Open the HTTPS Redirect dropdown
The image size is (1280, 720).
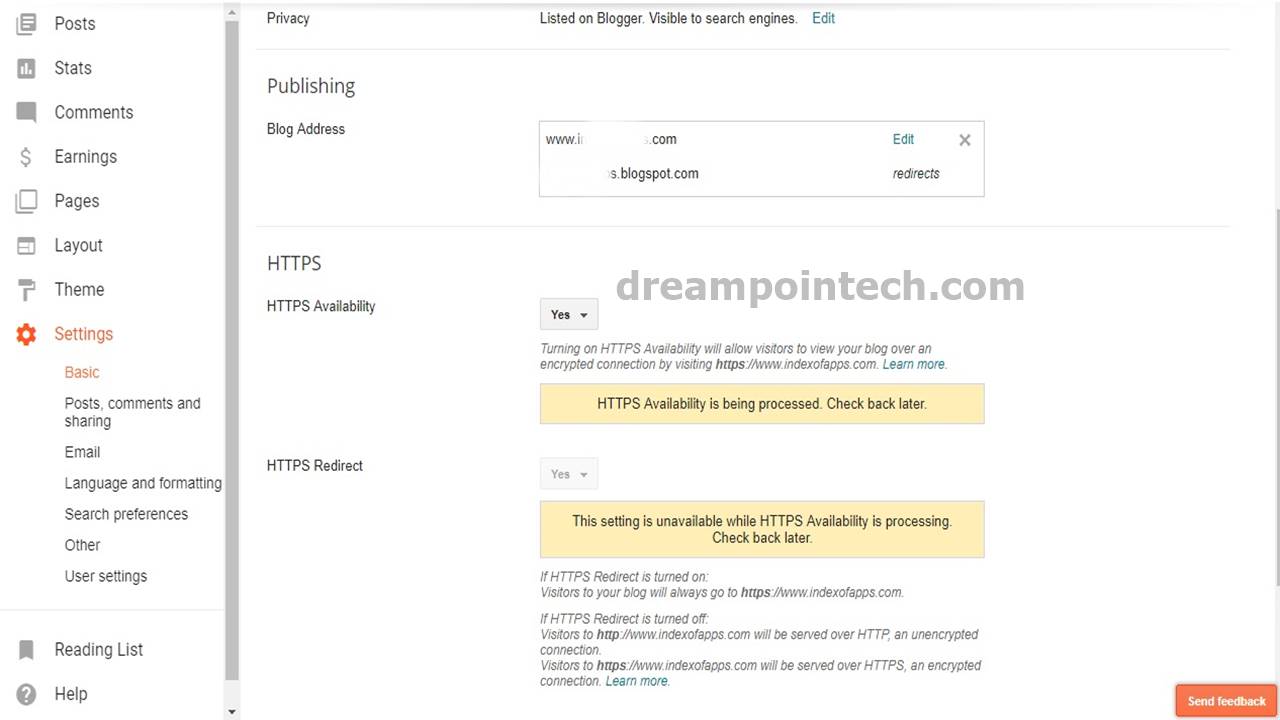click(568, 473)
